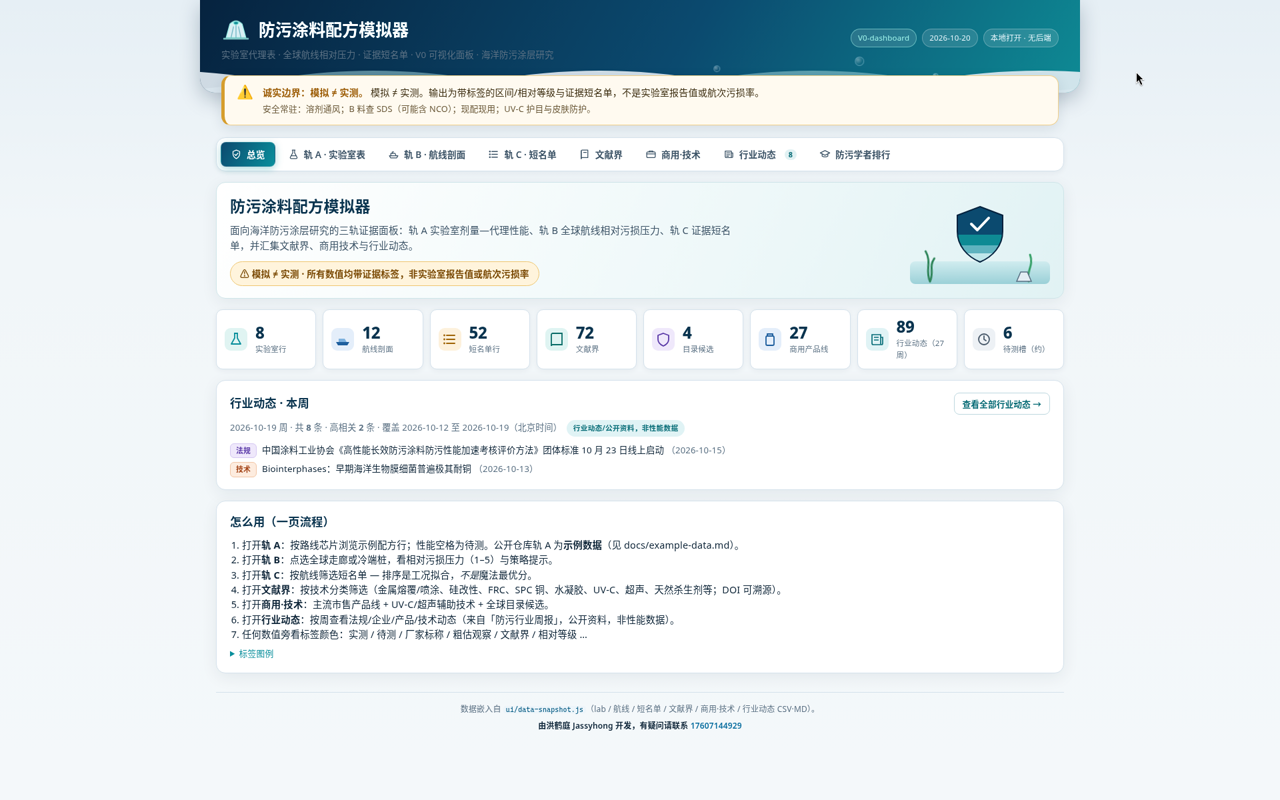The width and height of the screenshot is (1280, 800).
Task: Click the 72 文献界 stat value
Action: point(585,333)
